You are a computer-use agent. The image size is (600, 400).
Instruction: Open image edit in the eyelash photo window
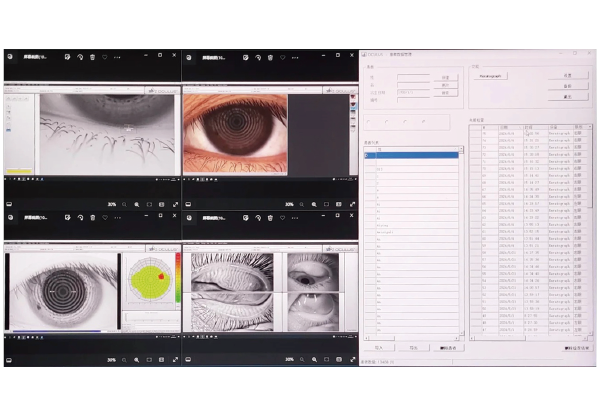tap(67, 57)
